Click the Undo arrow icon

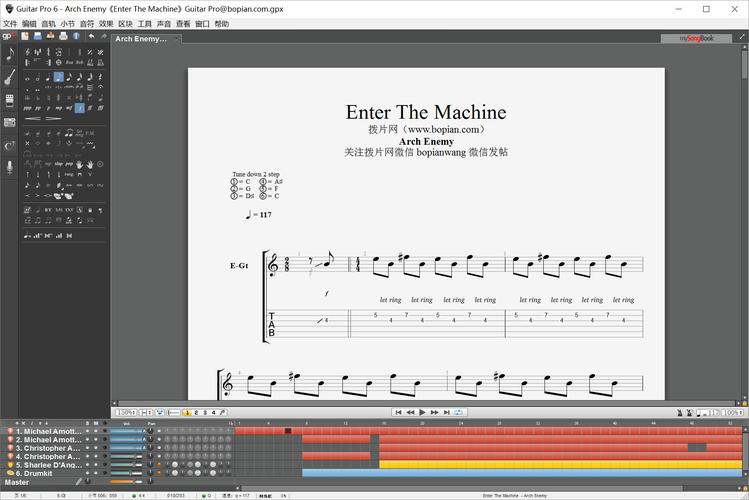[92, 36]
